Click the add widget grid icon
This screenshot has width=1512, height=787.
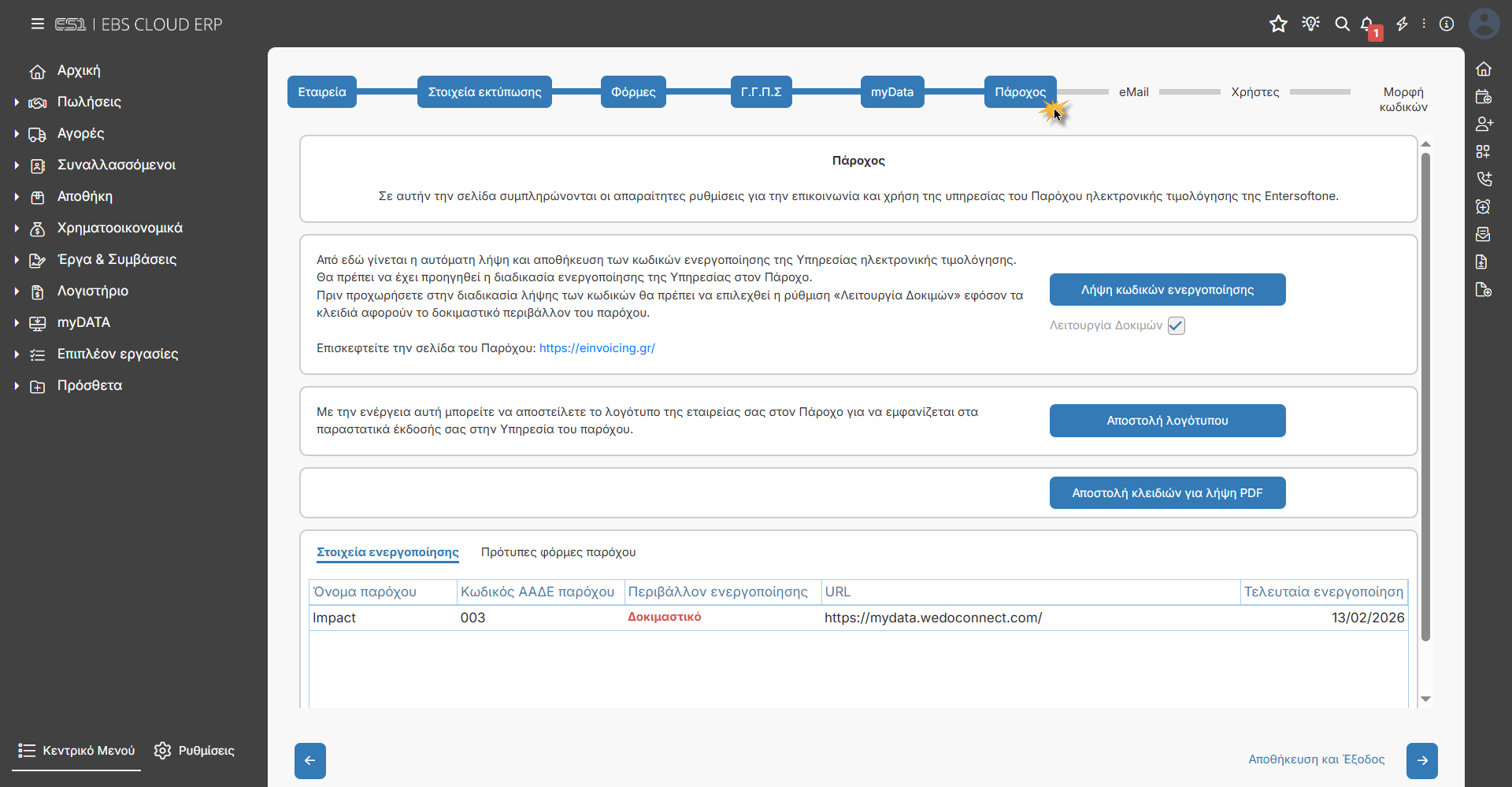(x=1484, y=151)
